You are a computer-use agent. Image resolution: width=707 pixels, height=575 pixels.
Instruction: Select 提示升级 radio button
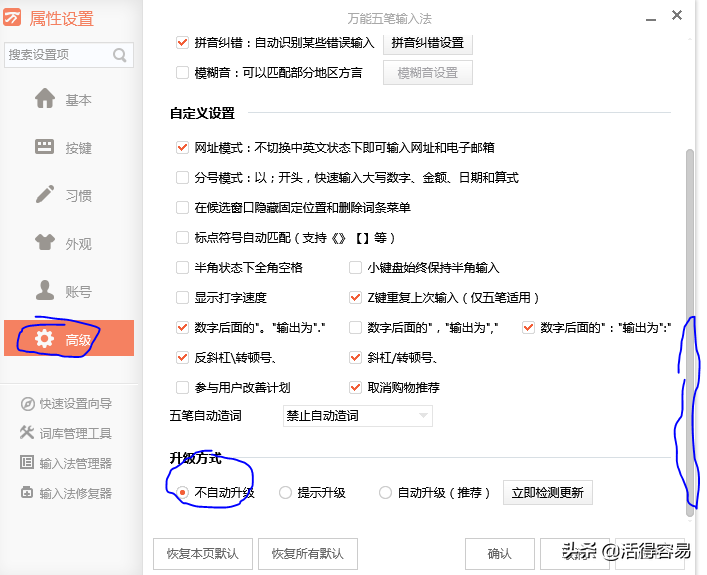pyautogui.click(x=285, y=492)
